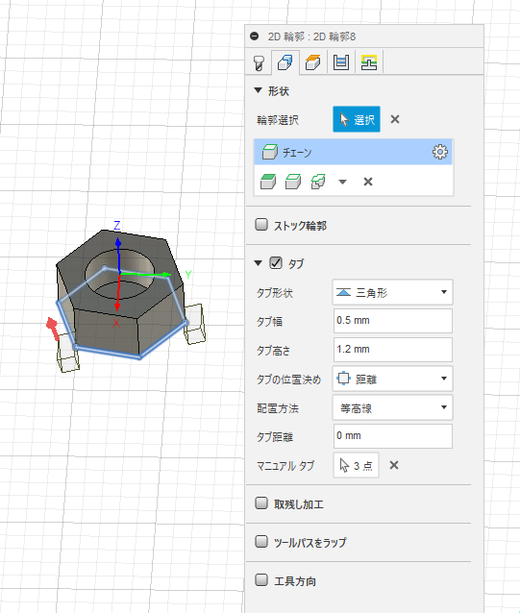Open the Linking tab icon

pyautogui.click(x=369, y=63)
